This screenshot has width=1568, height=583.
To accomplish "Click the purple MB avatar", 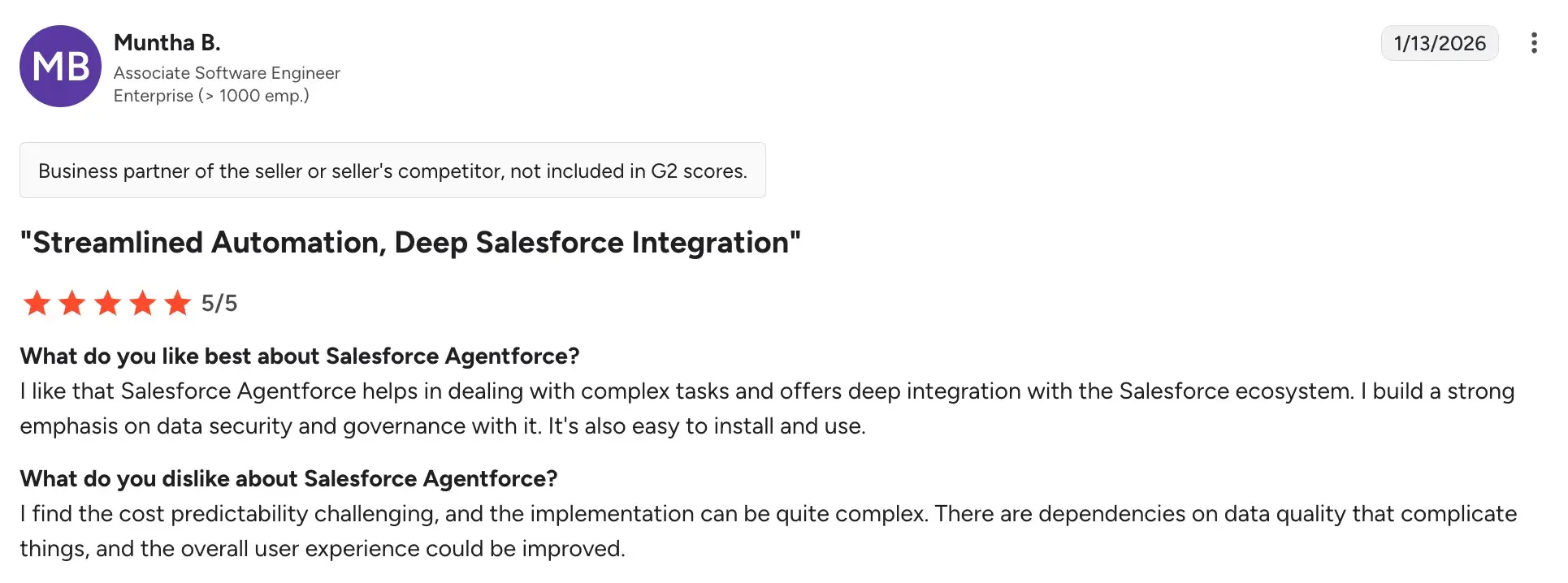I will pos(60,66).
